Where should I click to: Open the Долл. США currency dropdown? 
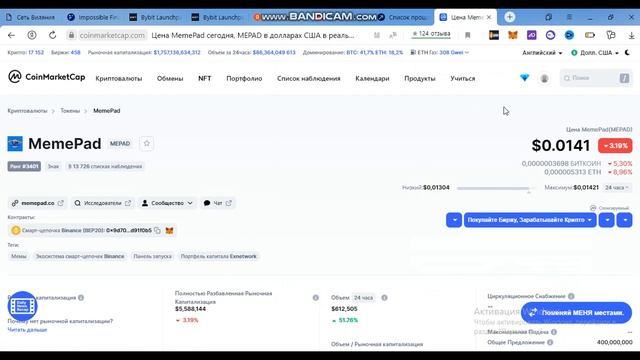pyautogui.click(x=595, y=53)
